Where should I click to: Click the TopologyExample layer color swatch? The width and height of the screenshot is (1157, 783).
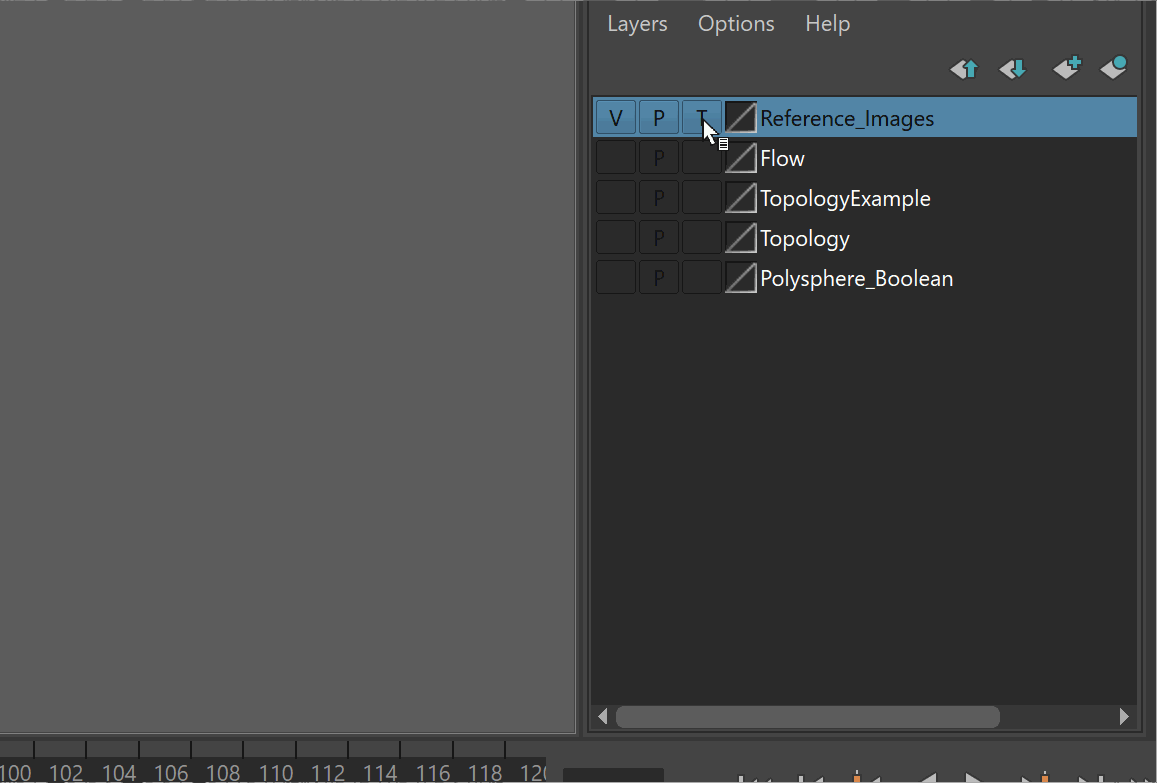[740, 198]
